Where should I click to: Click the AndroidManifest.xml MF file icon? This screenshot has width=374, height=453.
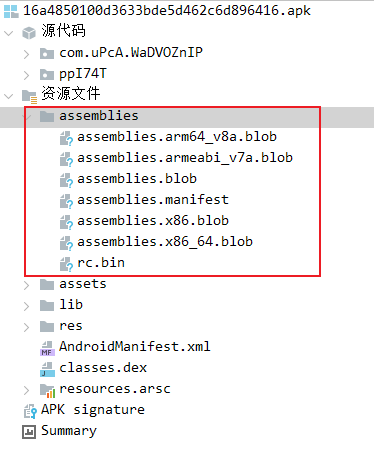(x=47, y=348)
